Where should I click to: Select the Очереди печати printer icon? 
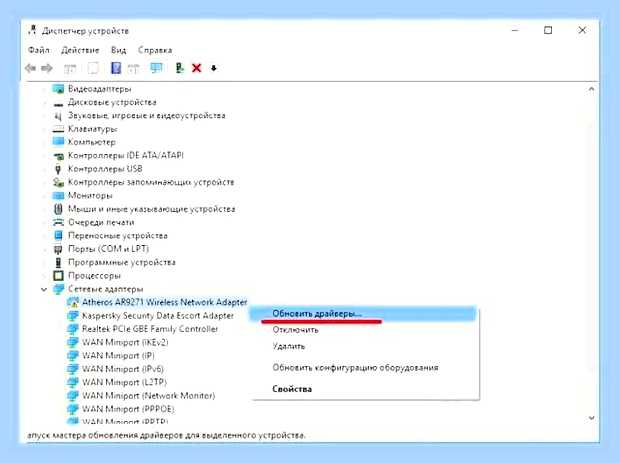point(58,222)
